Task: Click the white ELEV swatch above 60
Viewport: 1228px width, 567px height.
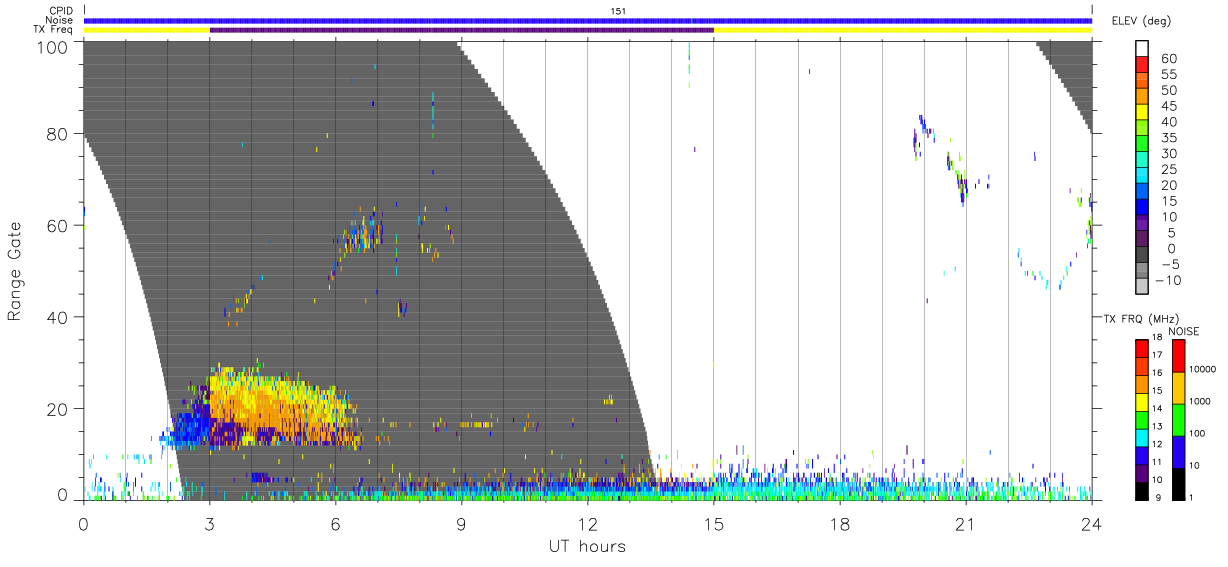Action: point(1143,49)
